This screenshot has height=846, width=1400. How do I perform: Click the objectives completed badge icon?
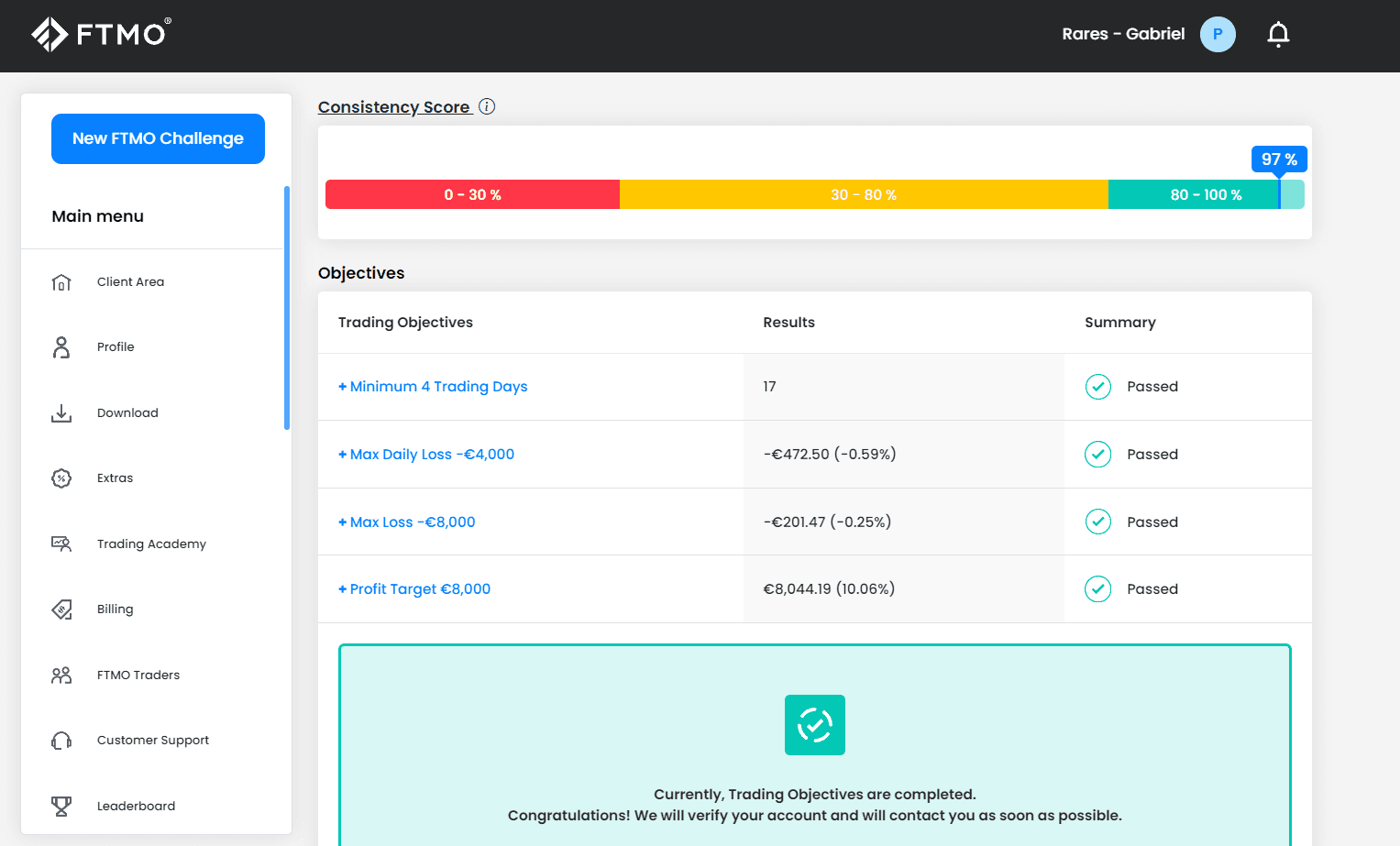[815, 725]
